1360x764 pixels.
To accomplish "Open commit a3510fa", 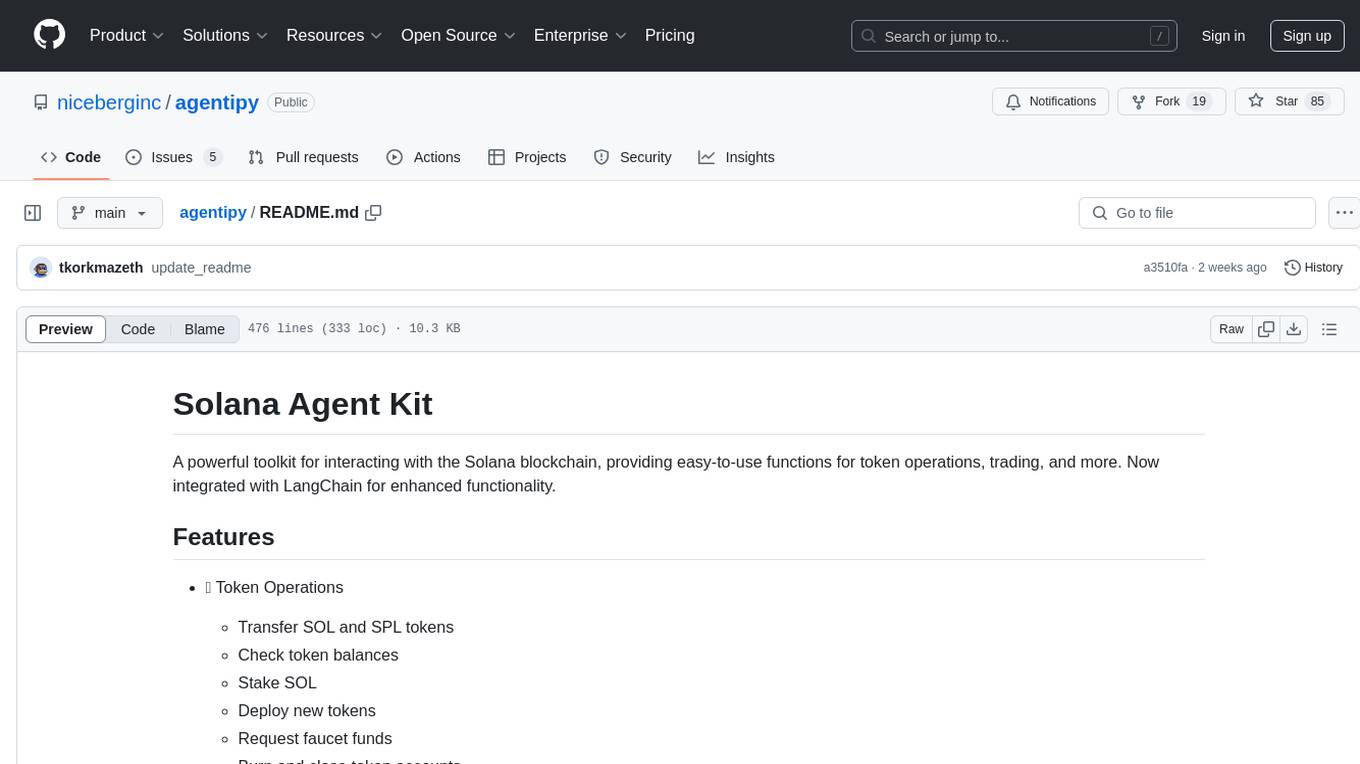I will [x=1165, y=268].
